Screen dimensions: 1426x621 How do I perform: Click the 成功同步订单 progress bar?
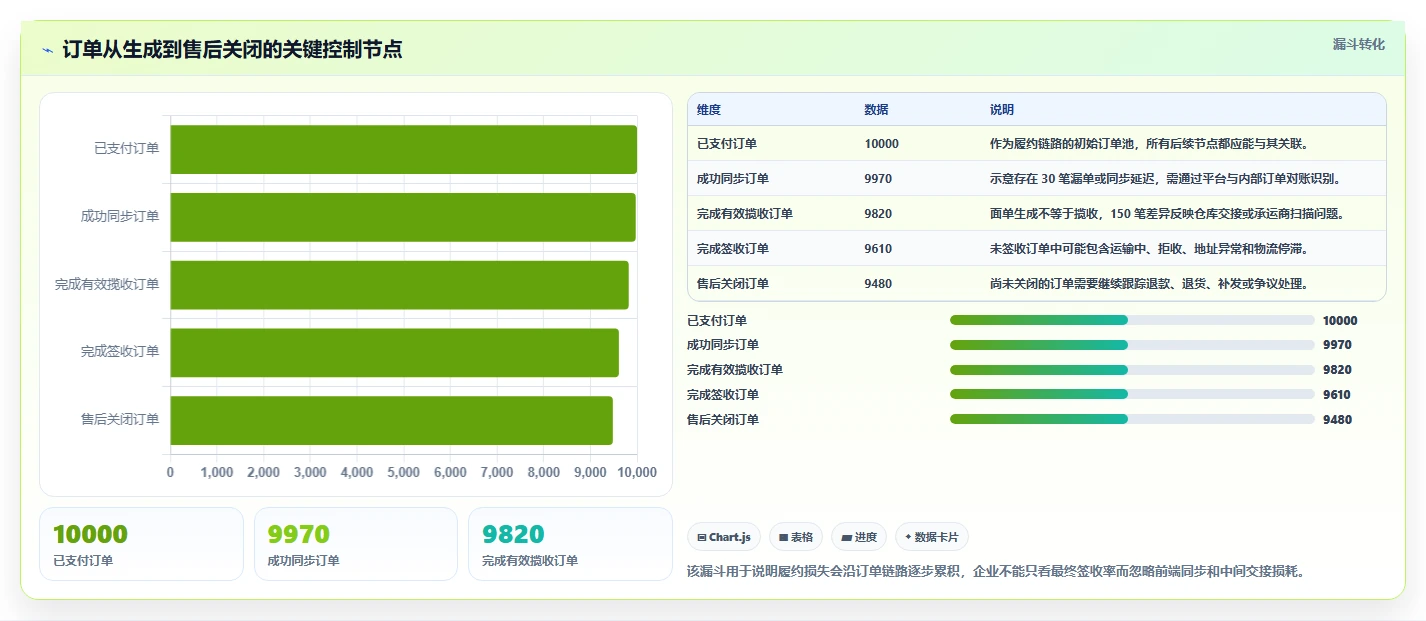(1132, 345)
